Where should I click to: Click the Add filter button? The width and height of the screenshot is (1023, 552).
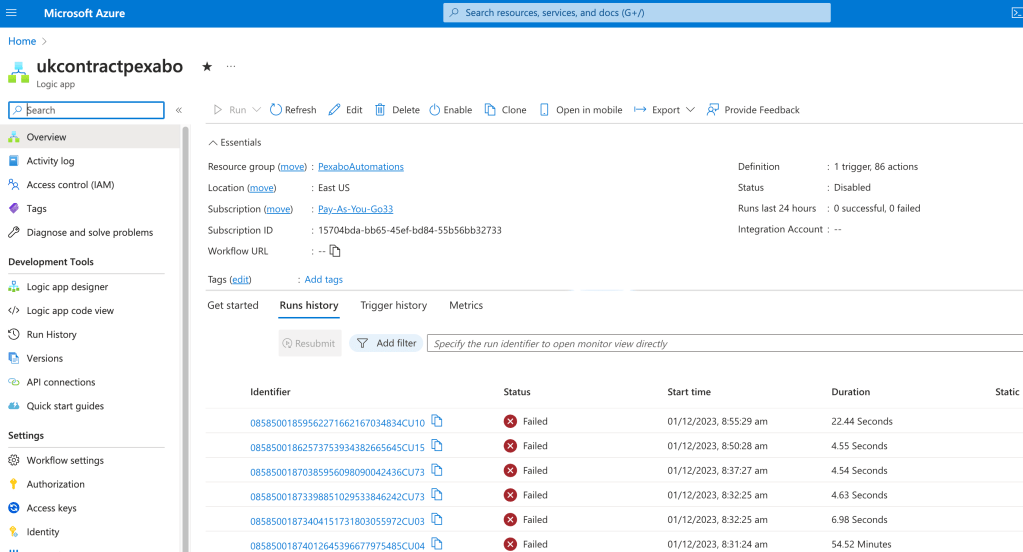point(386,343)
